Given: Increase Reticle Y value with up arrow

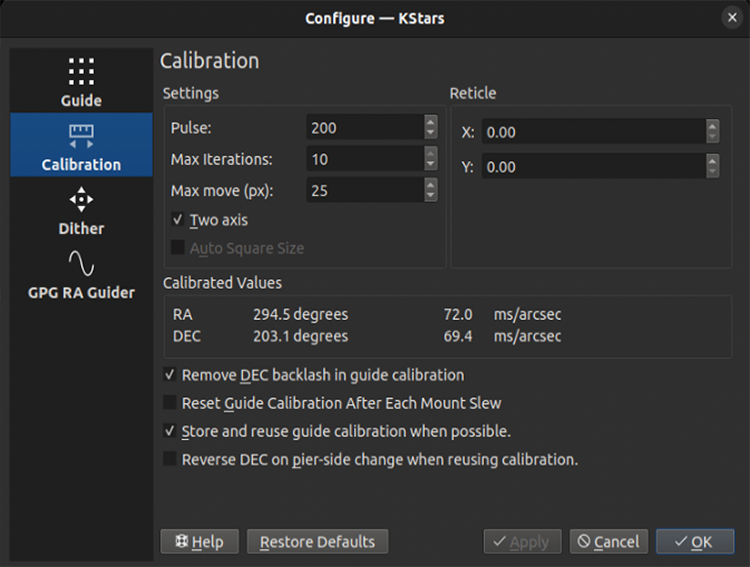Looking at the screenshot, I should [712, 161].
